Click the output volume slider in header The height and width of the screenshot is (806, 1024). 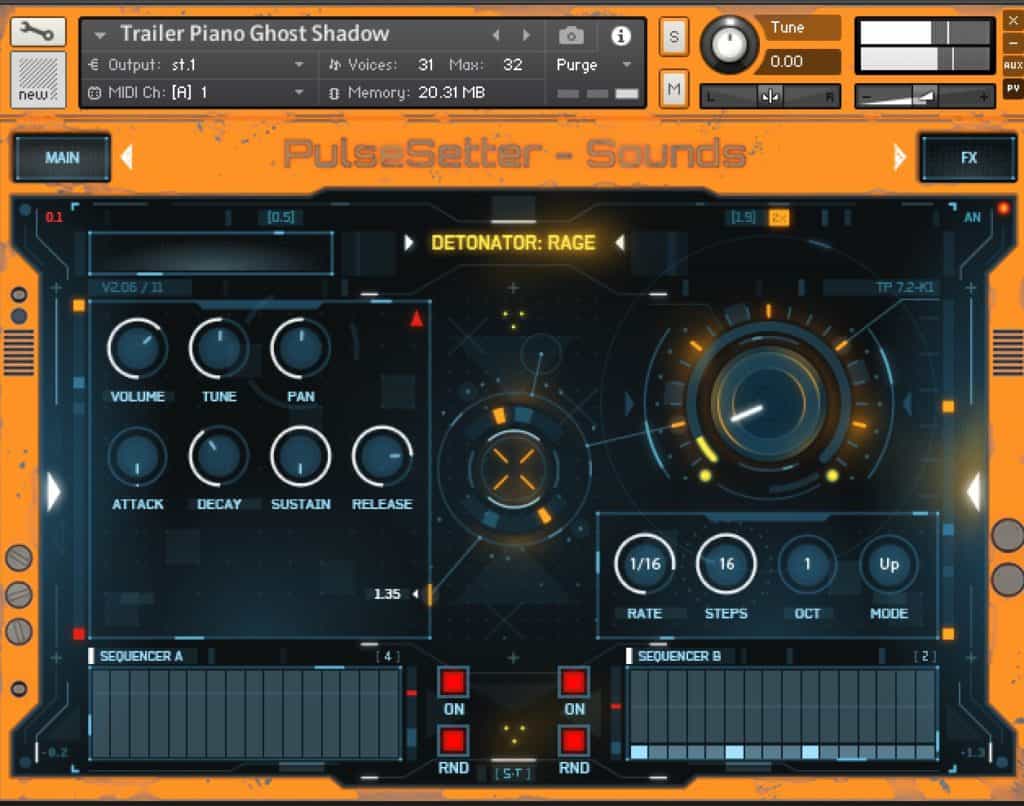[x=925, y=97]
